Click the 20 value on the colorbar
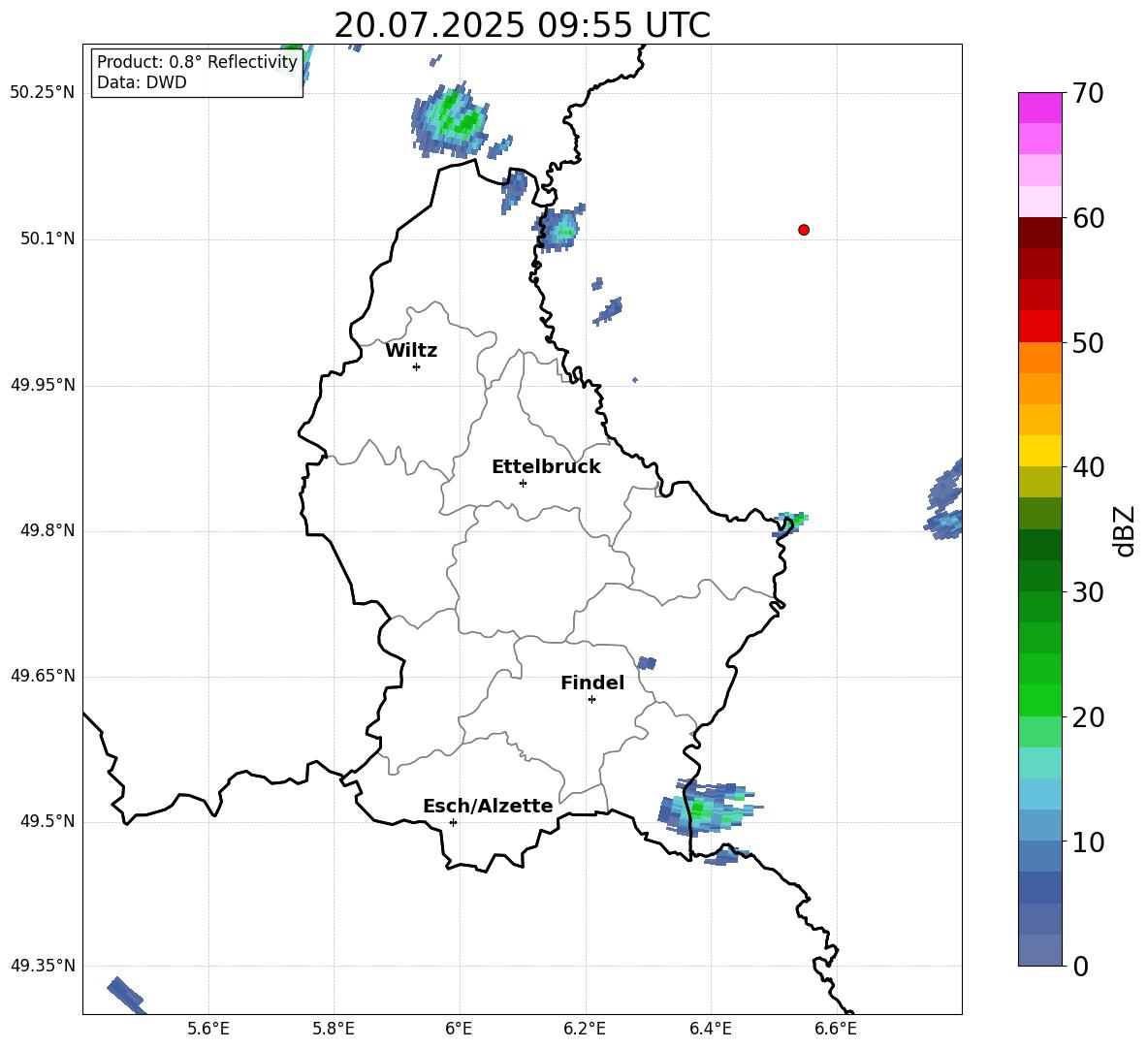 pyautogui.click(x=1088, y=717)
